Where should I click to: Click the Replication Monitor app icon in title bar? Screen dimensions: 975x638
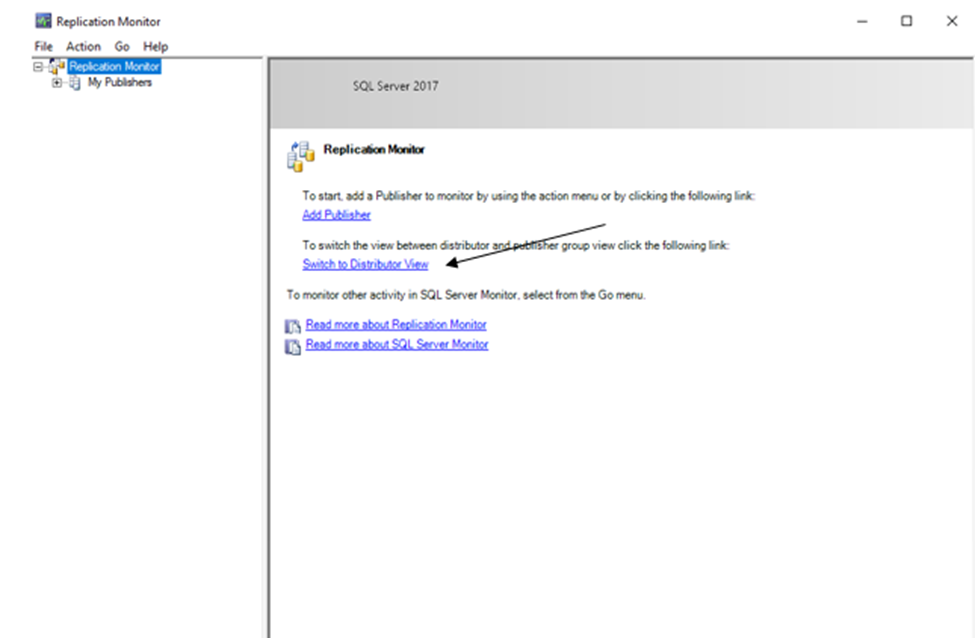43,21
